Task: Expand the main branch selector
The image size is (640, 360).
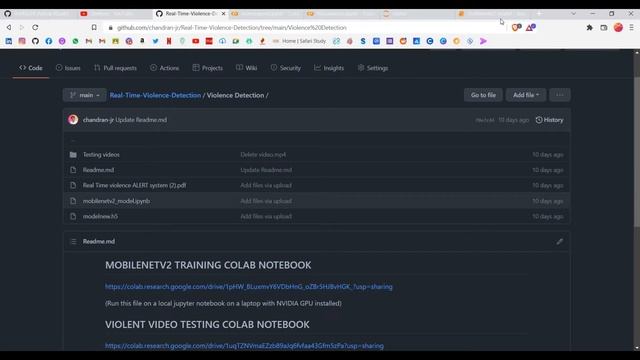Action: (84, 95)
